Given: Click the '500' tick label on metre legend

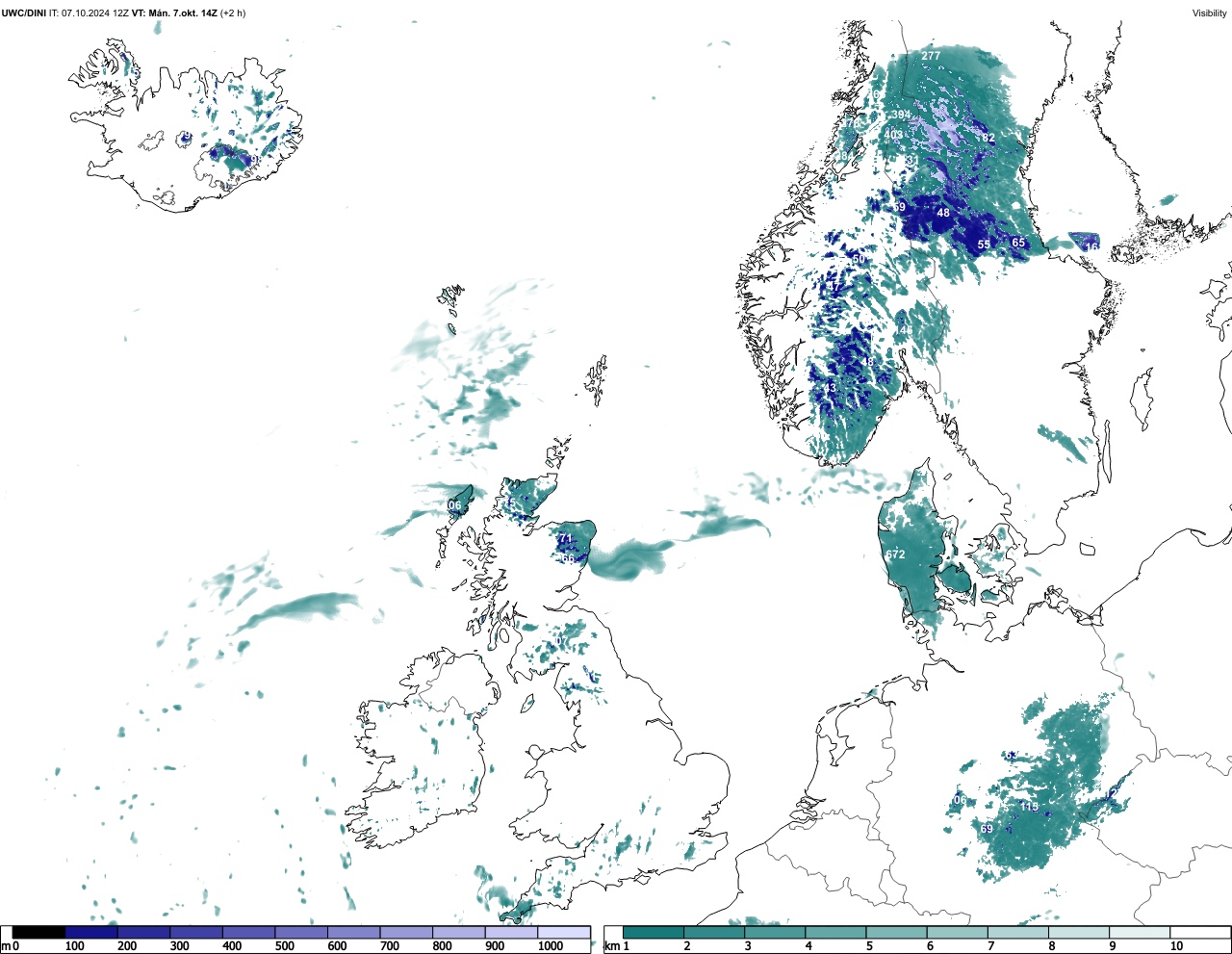Looking at the screenshot, I should [284, 946].
